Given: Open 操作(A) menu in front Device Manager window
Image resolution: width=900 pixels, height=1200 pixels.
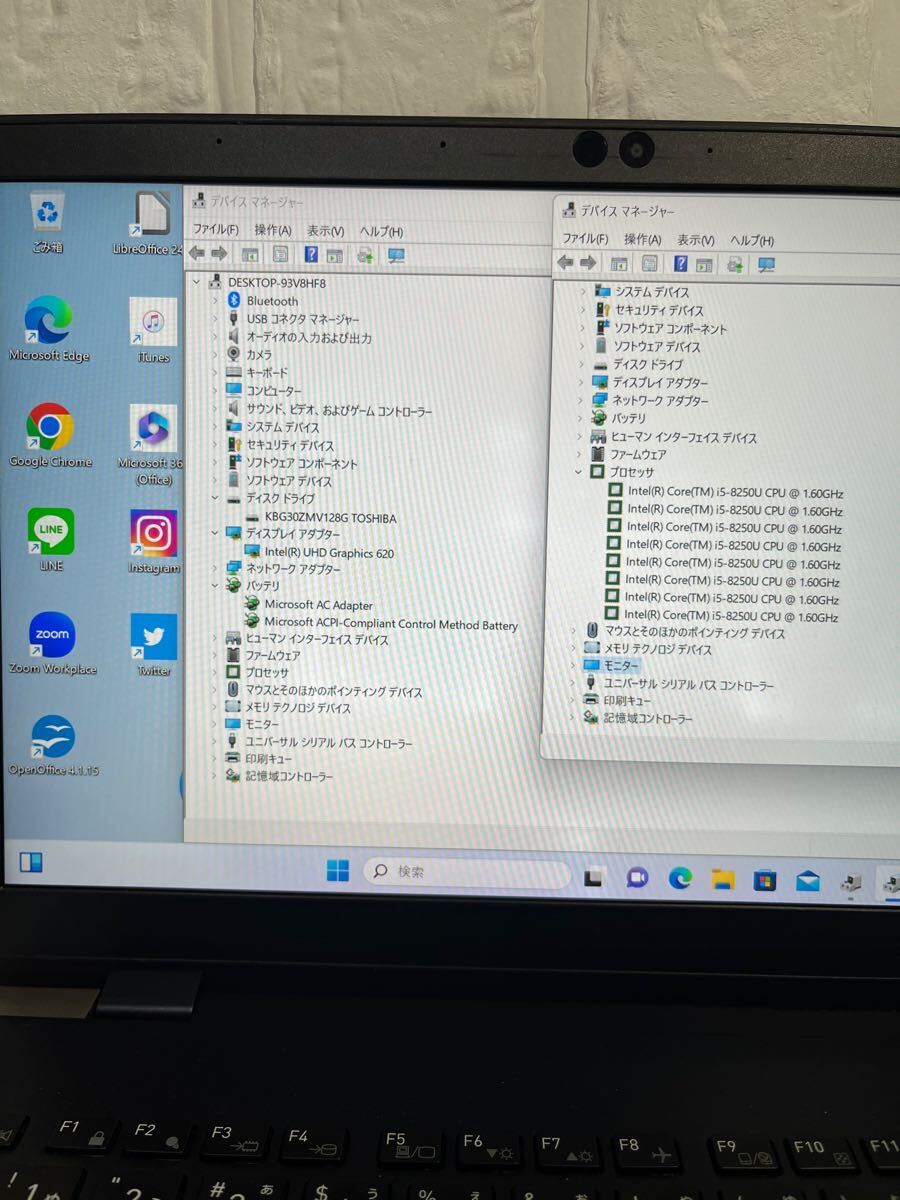Looking at the screenshot, I should [642, 240].
